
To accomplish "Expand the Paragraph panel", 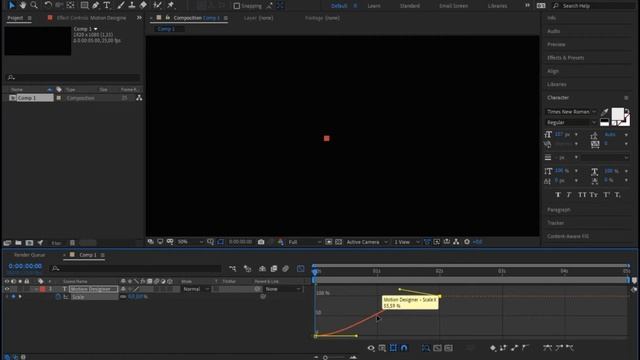I will 559,210.
